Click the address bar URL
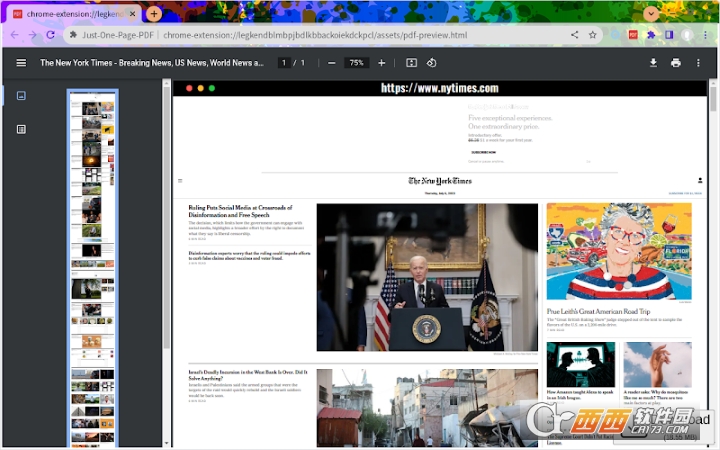Screen dimensions: 720x450 click(315, 35)
